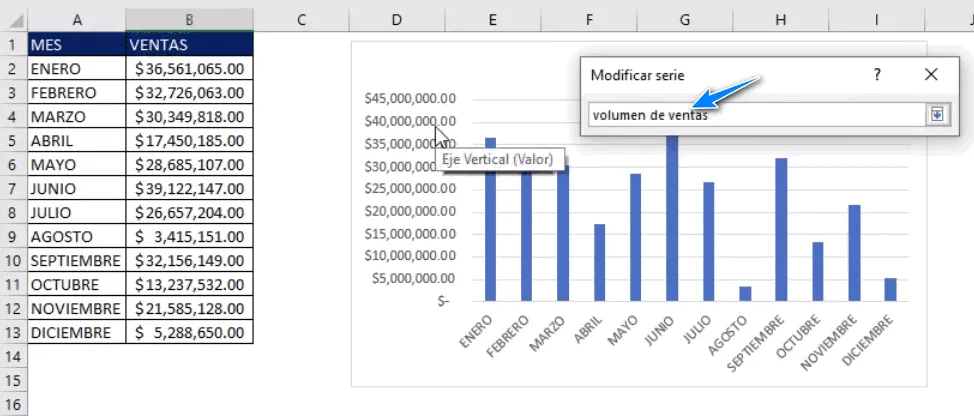This screenshot has height=416, width=974.
Task: Select the AGOSTO cell in column A
Action: 77,236
